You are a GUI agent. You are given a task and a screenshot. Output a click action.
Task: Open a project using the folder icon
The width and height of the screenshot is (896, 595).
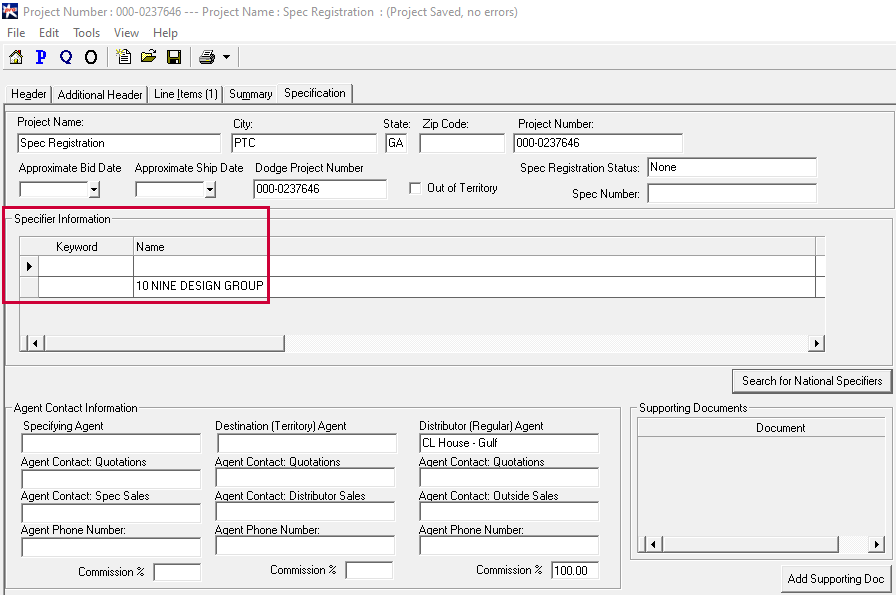pos(149,57)
